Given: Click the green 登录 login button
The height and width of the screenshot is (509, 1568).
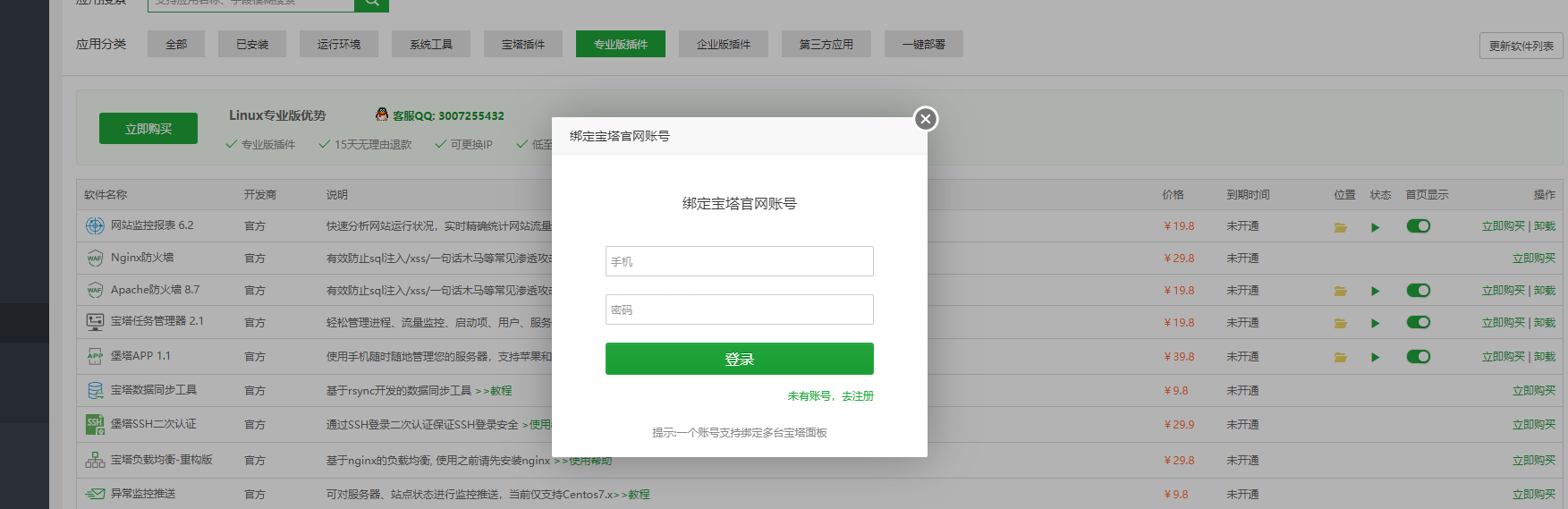Looking at the screenshot, I should click(739, 359).
